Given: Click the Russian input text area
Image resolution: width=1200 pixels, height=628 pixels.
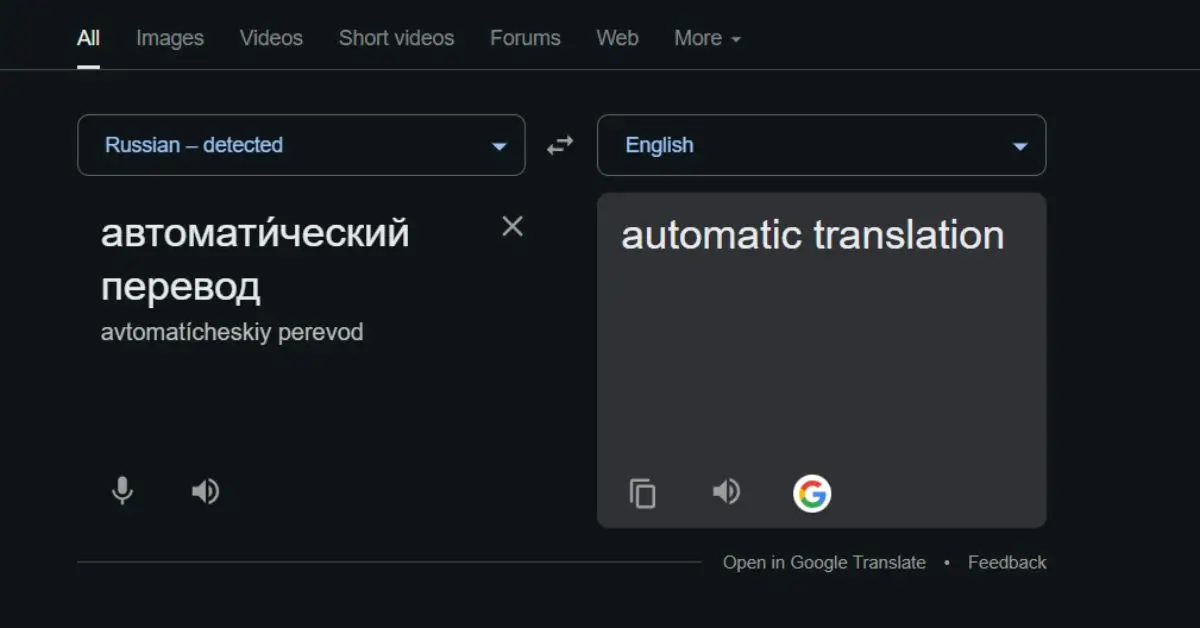Looking at the screenshot, I should pos(255,260).
